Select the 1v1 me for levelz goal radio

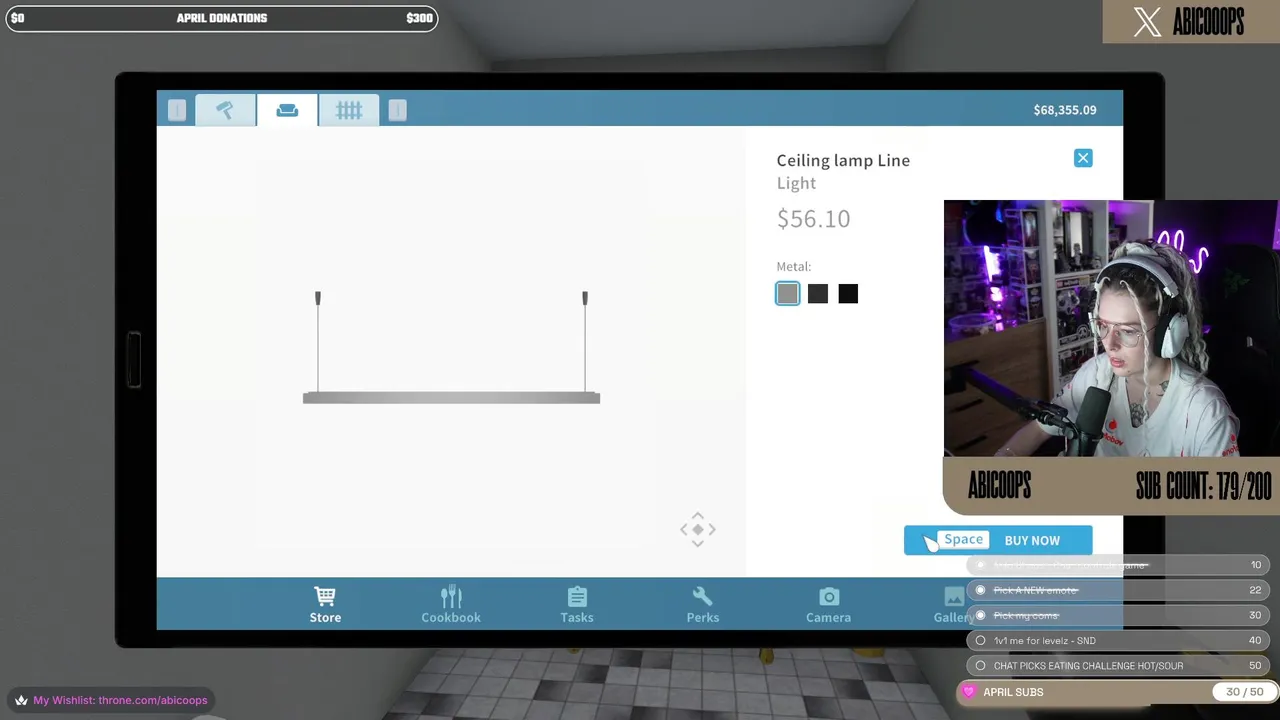(980, 640)
